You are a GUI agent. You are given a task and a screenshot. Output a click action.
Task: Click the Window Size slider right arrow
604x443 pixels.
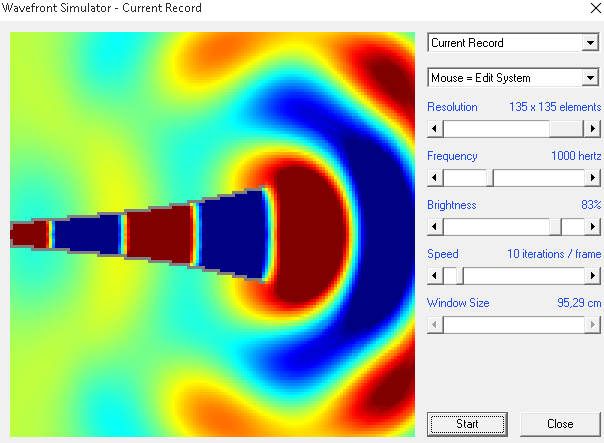[x=592, y=325]
